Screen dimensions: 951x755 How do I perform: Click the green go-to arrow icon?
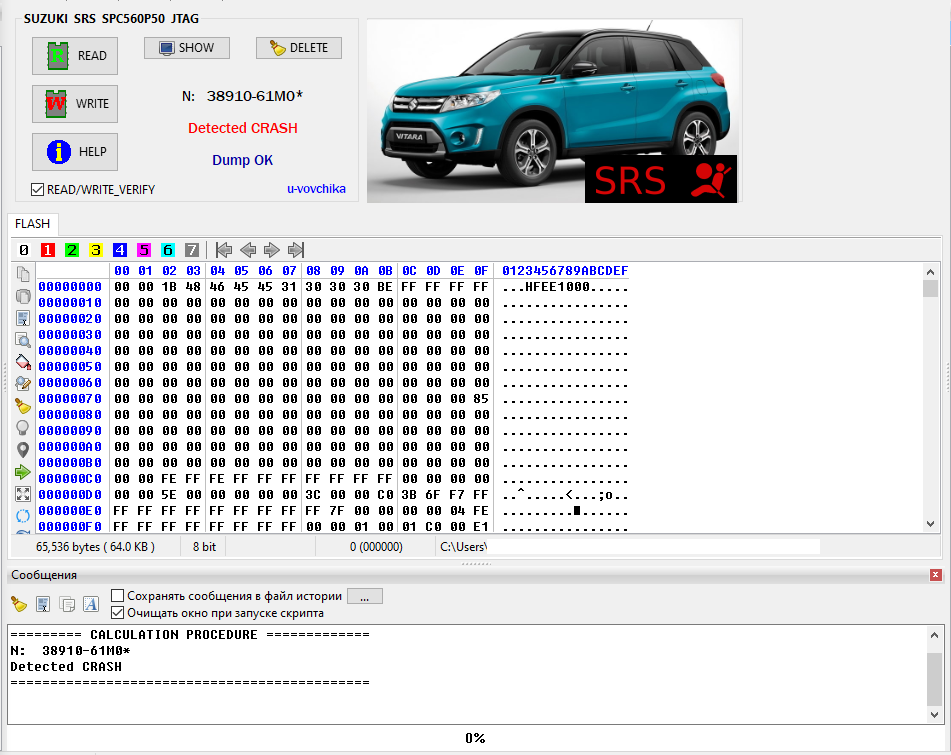point(23,472)
